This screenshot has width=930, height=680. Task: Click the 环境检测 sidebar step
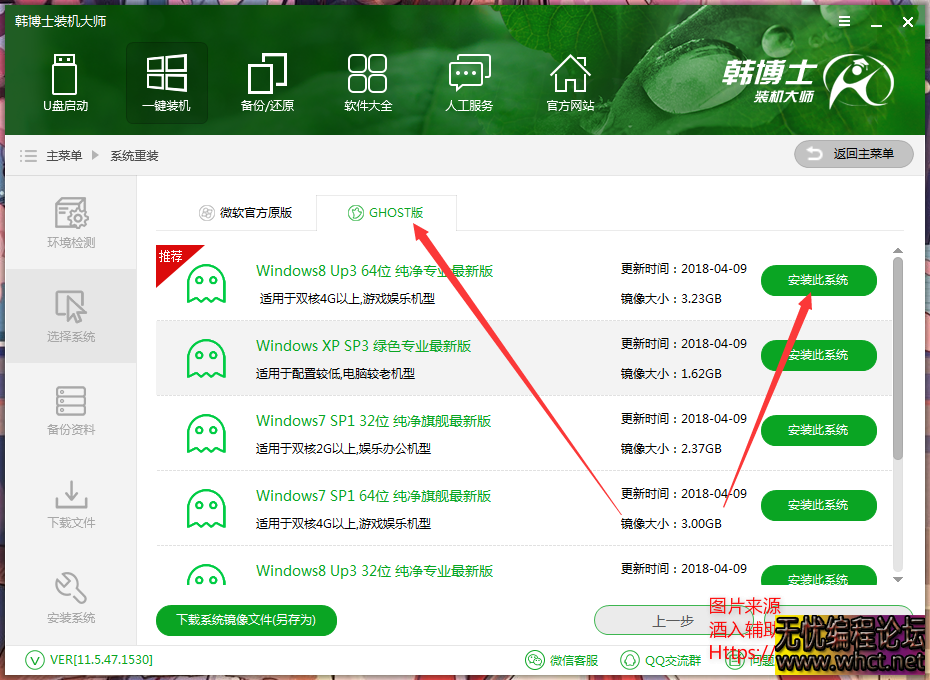(x=71, y=223)
